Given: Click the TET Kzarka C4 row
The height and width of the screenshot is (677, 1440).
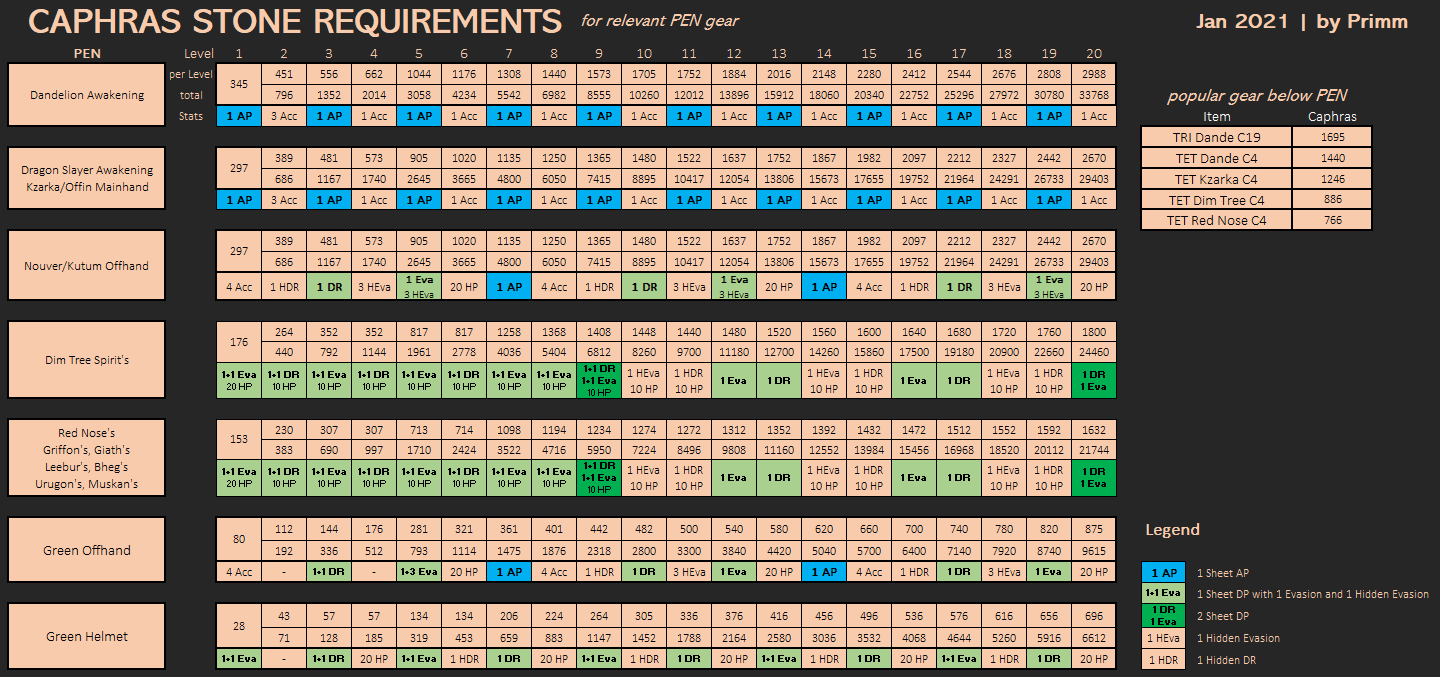Looking at the screenshot, I should [1256, 179].
